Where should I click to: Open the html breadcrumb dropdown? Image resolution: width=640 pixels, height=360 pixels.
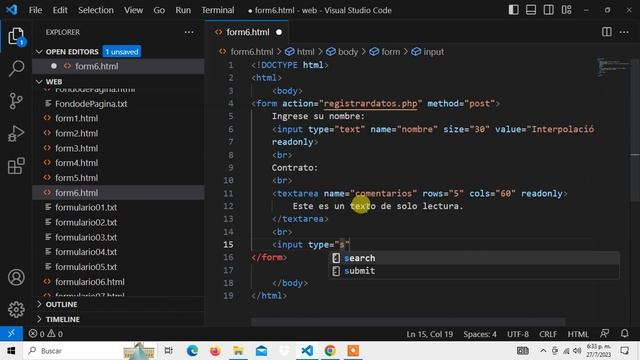(x=300, y=52)
